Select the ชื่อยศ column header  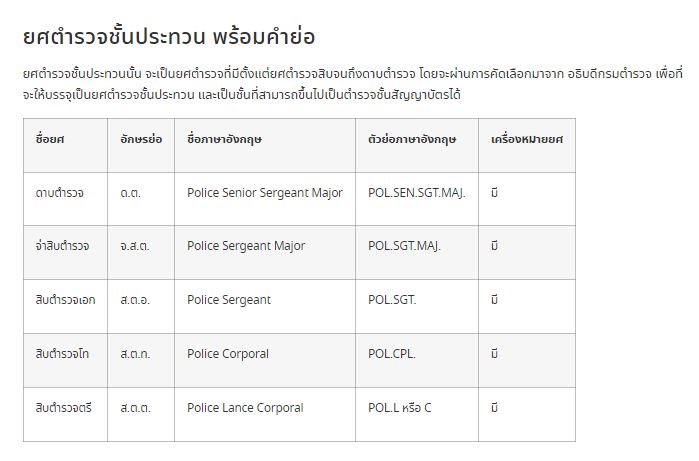[66, 145]
